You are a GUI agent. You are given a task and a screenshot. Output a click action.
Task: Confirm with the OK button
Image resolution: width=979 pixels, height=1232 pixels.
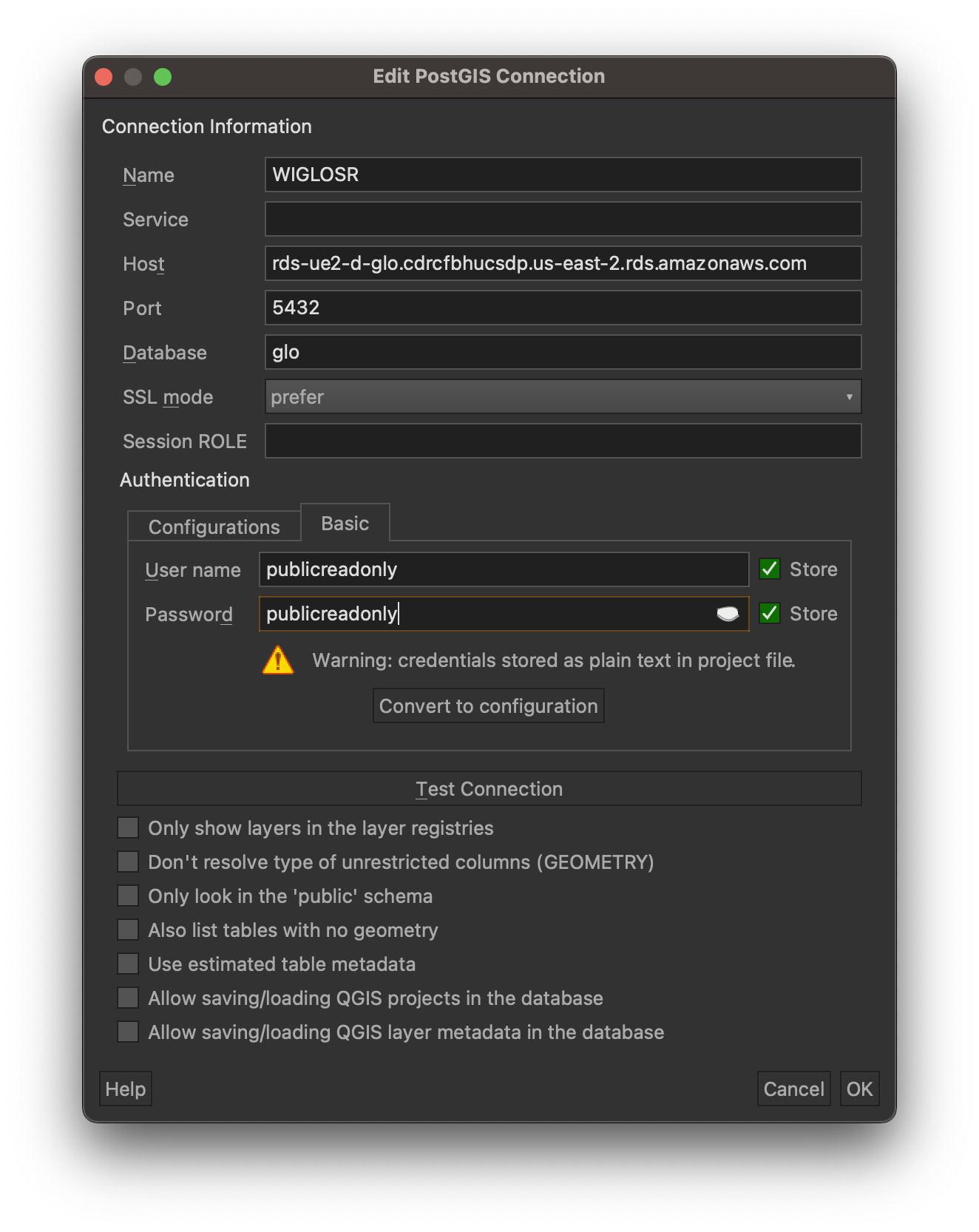tap(859, 1089)
